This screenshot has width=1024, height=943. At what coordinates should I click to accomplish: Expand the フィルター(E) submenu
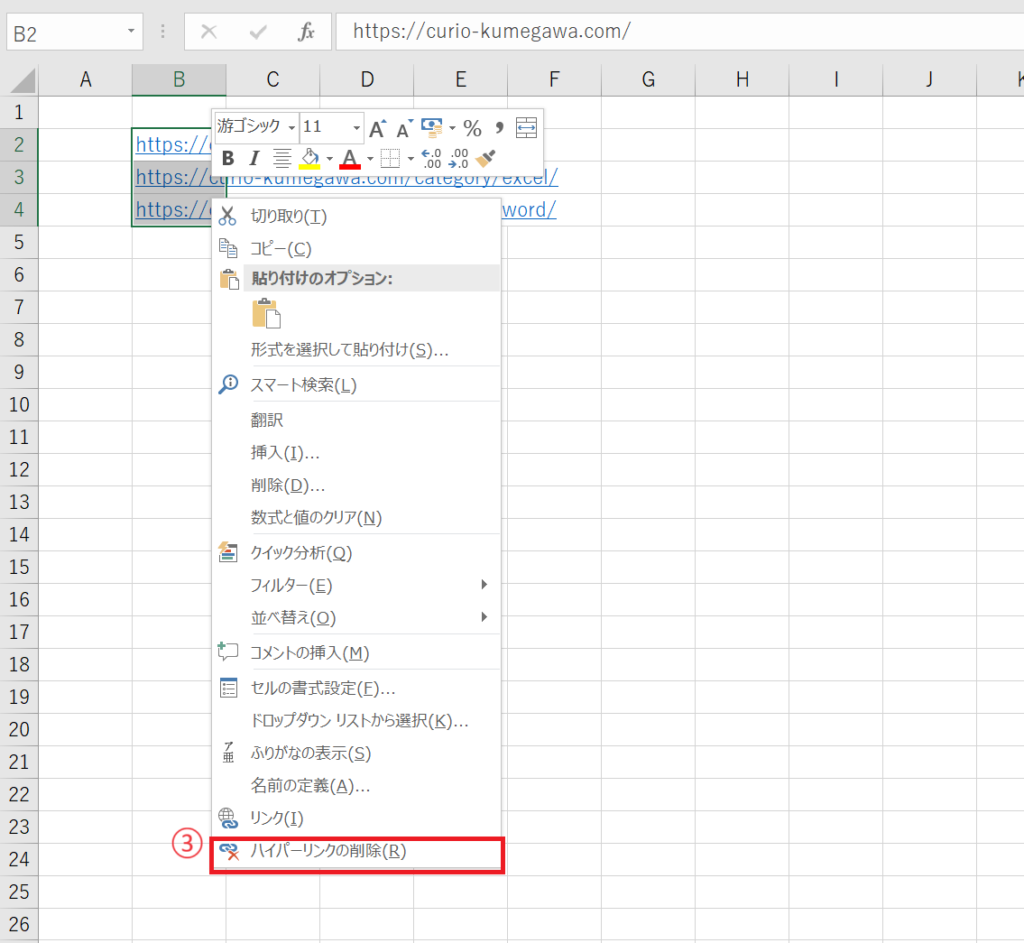[x=357, y=585]
